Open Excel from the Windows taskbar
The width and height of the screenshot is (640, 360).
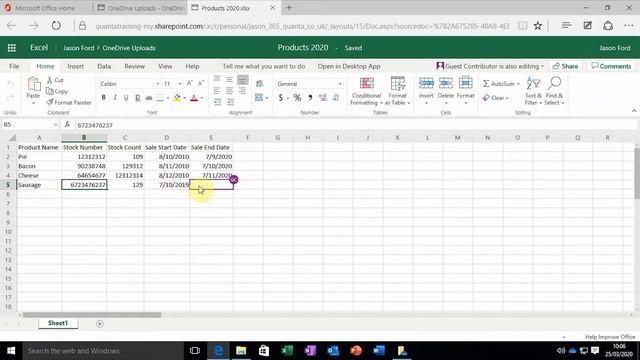(287, 350)
